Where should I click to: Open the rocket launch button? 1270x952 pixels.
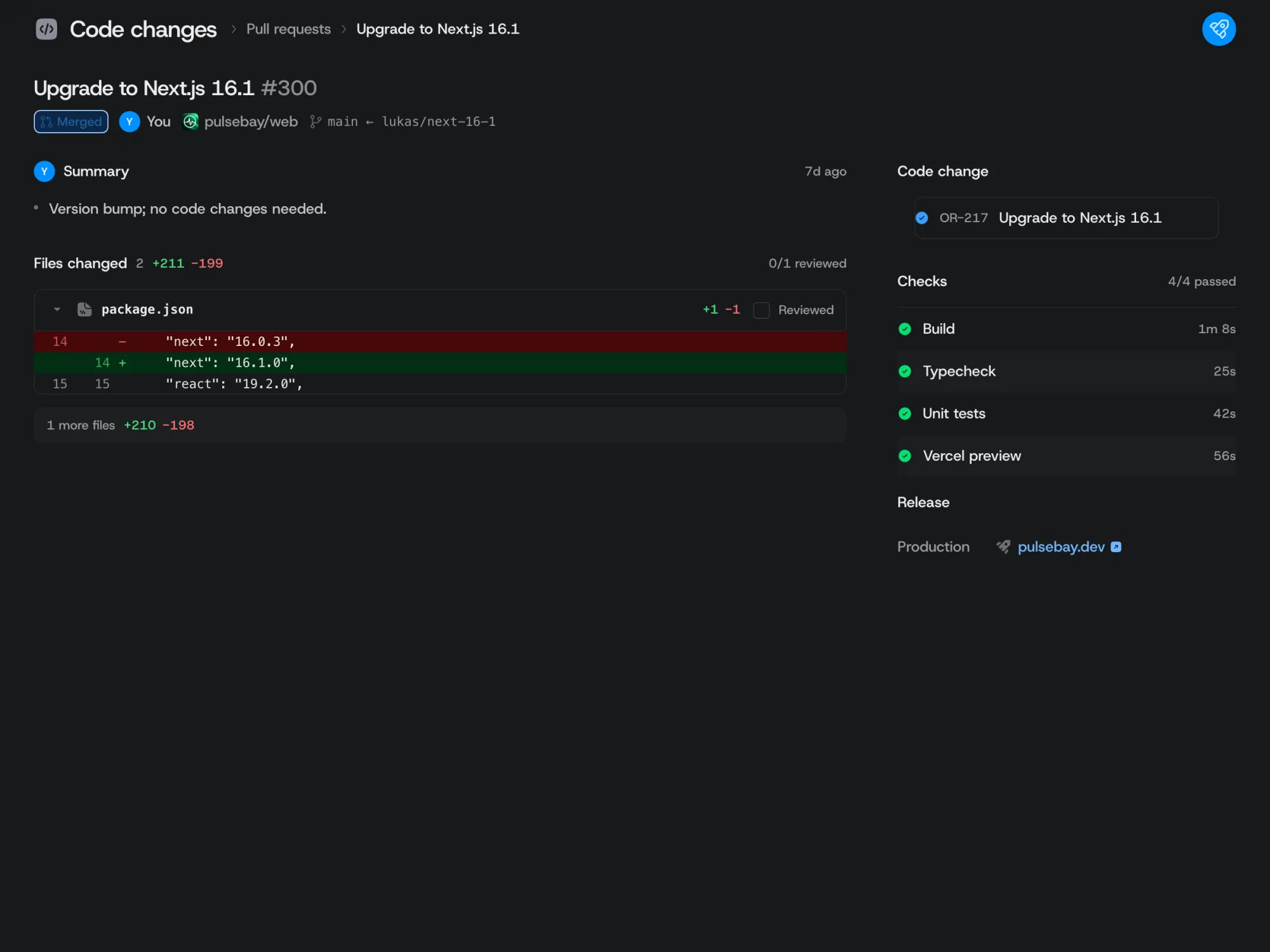click(x=1219, y=29)
